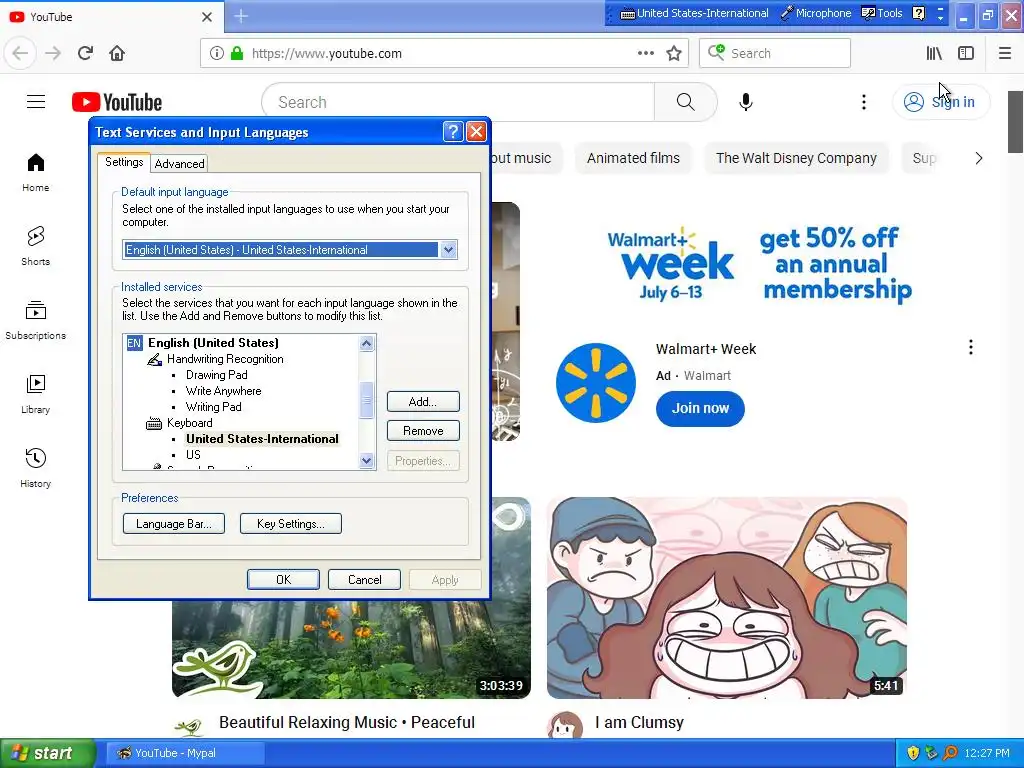Click language bar help icon
This screenshot has width=1024, height=768.
click(918, 13)
